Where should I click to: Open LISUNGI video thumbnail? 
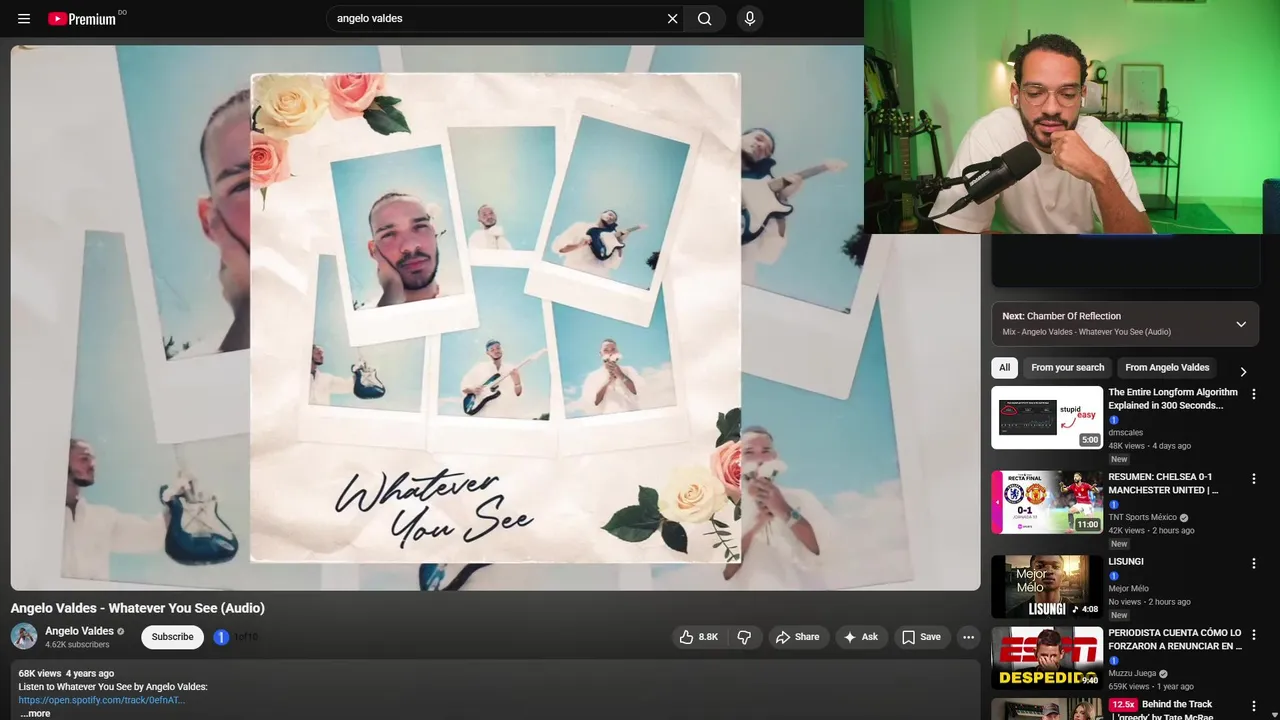[x=1047, y=587]
